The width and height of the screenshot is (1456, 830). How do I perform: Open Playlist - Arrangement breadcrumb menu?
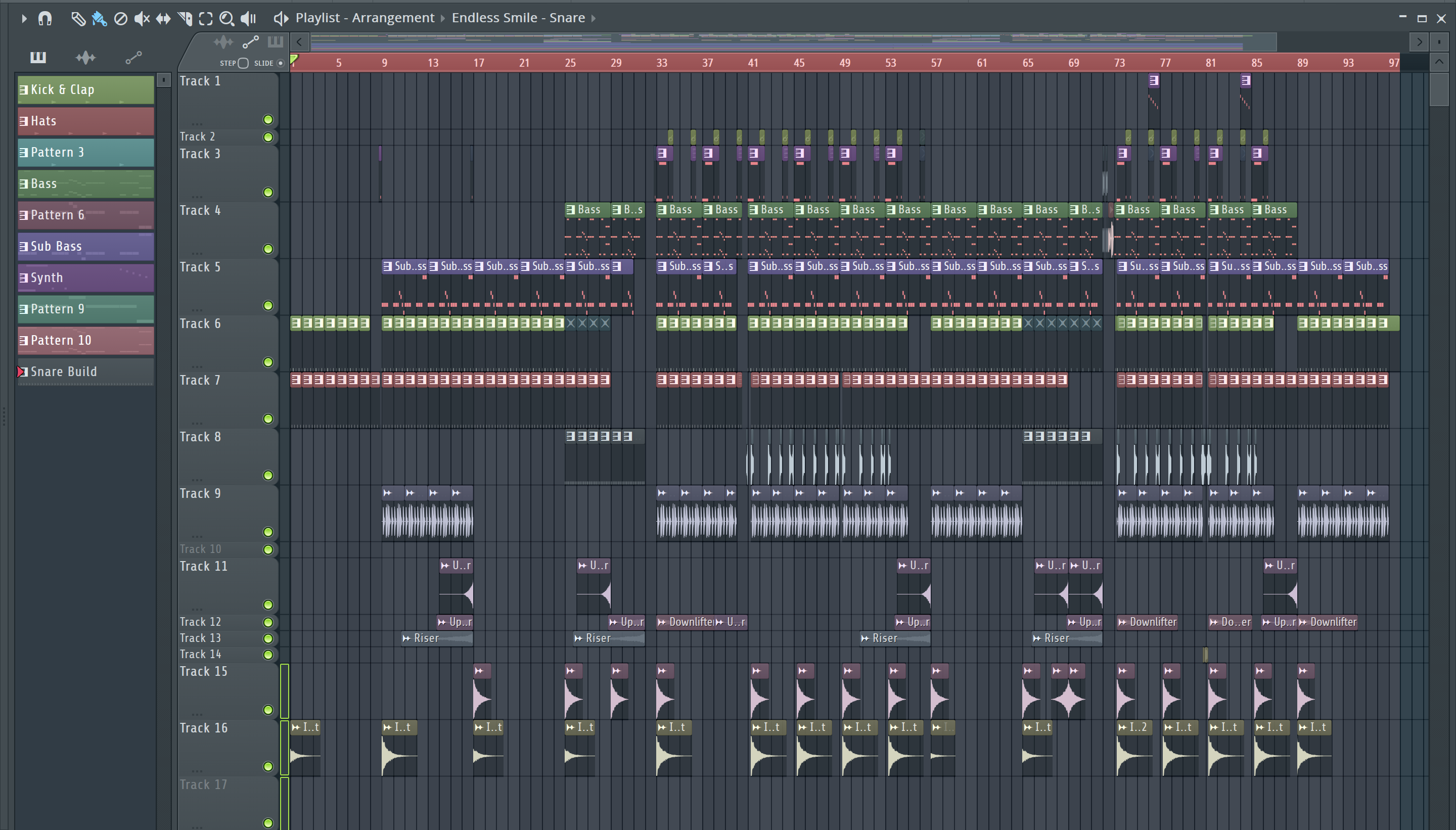point(365,18)
